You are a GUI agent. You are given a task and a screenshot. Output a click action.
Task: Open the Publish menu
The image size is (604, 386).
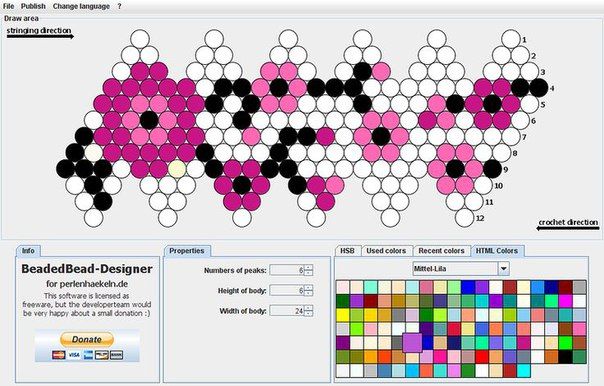pyautogui.click(x=33, y=6)
